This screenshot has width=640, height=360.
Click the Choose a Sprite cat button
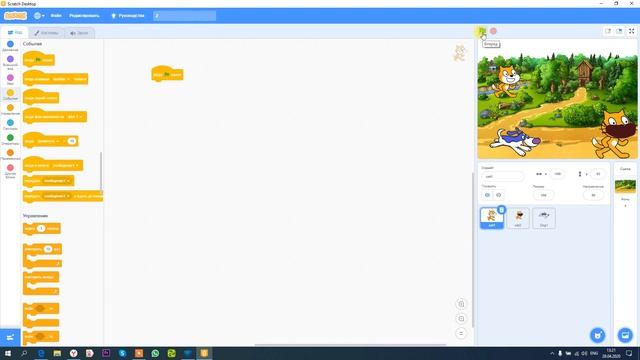pos(598,336)
